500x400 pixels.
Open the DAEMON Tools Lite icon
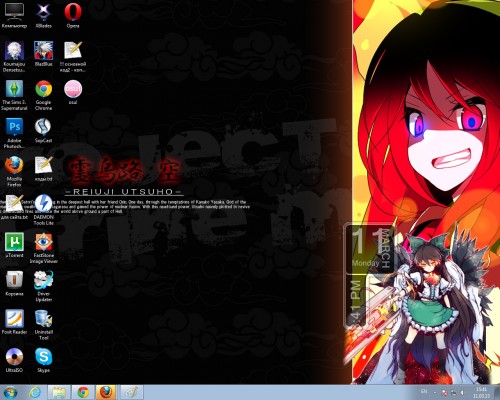(43, 210)
